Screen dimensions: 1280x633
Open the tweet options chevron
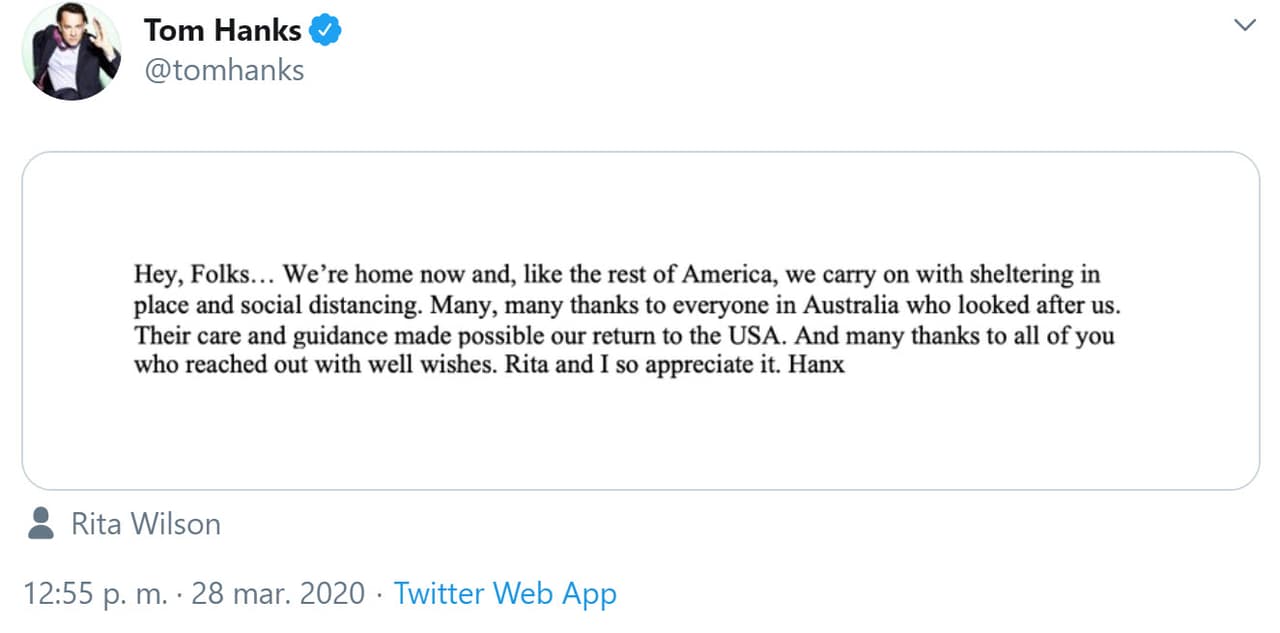coord(1244,26)
